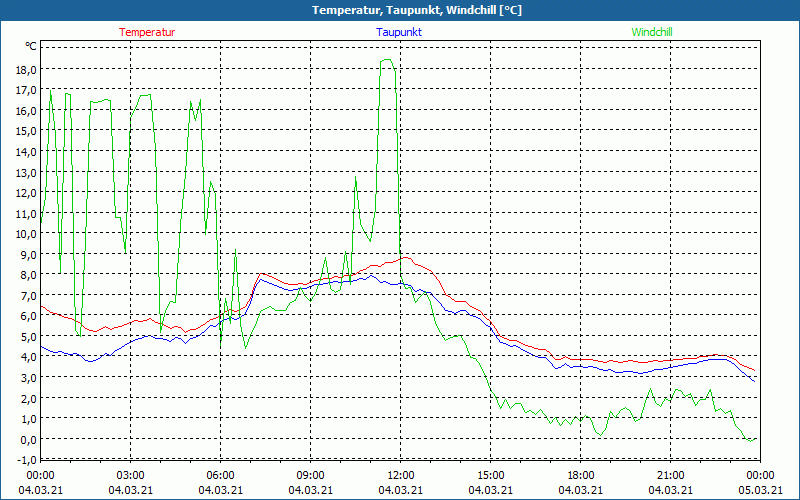Select the 18:00 time label on the x-axis
Screen dimensions: 800x500
(x=580, y=475)
